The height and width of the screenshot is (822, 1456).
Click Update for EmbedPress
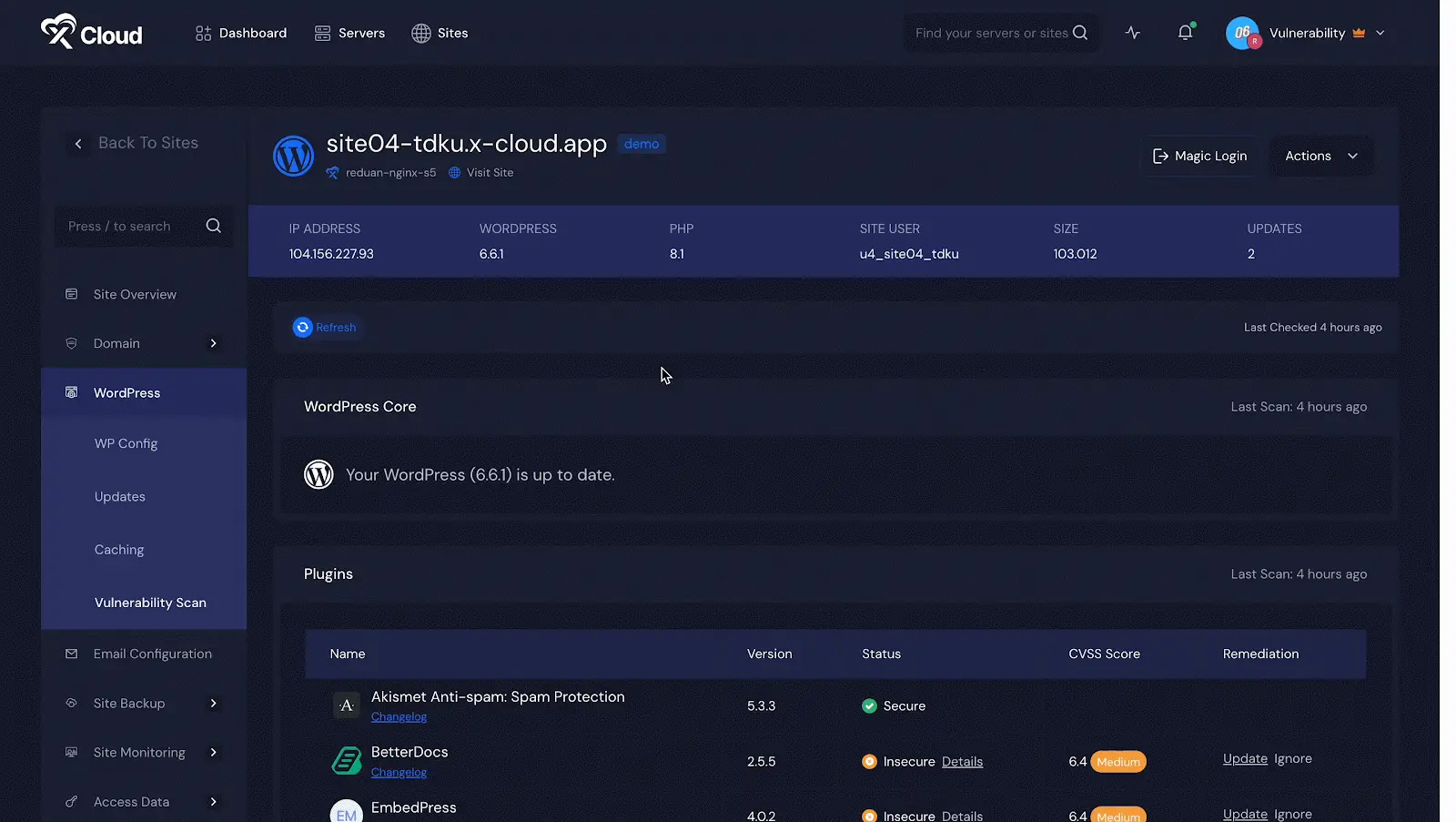tap(1245, 814)
